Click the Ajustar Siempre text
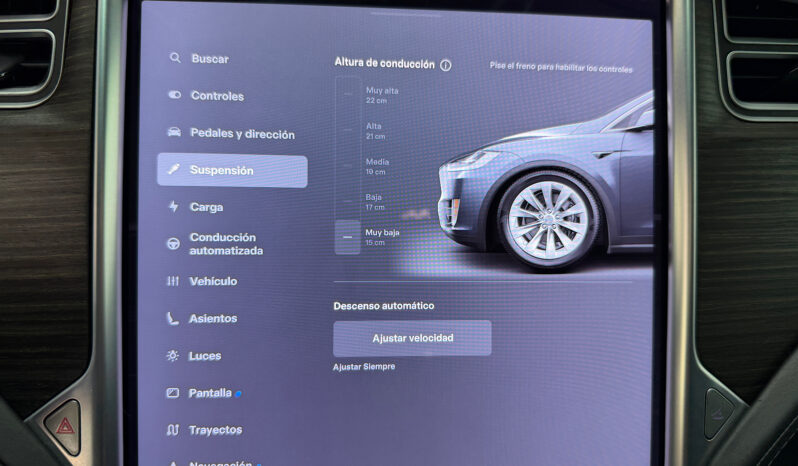The width and height of the screenshot is (798, 466). point(364,366)
